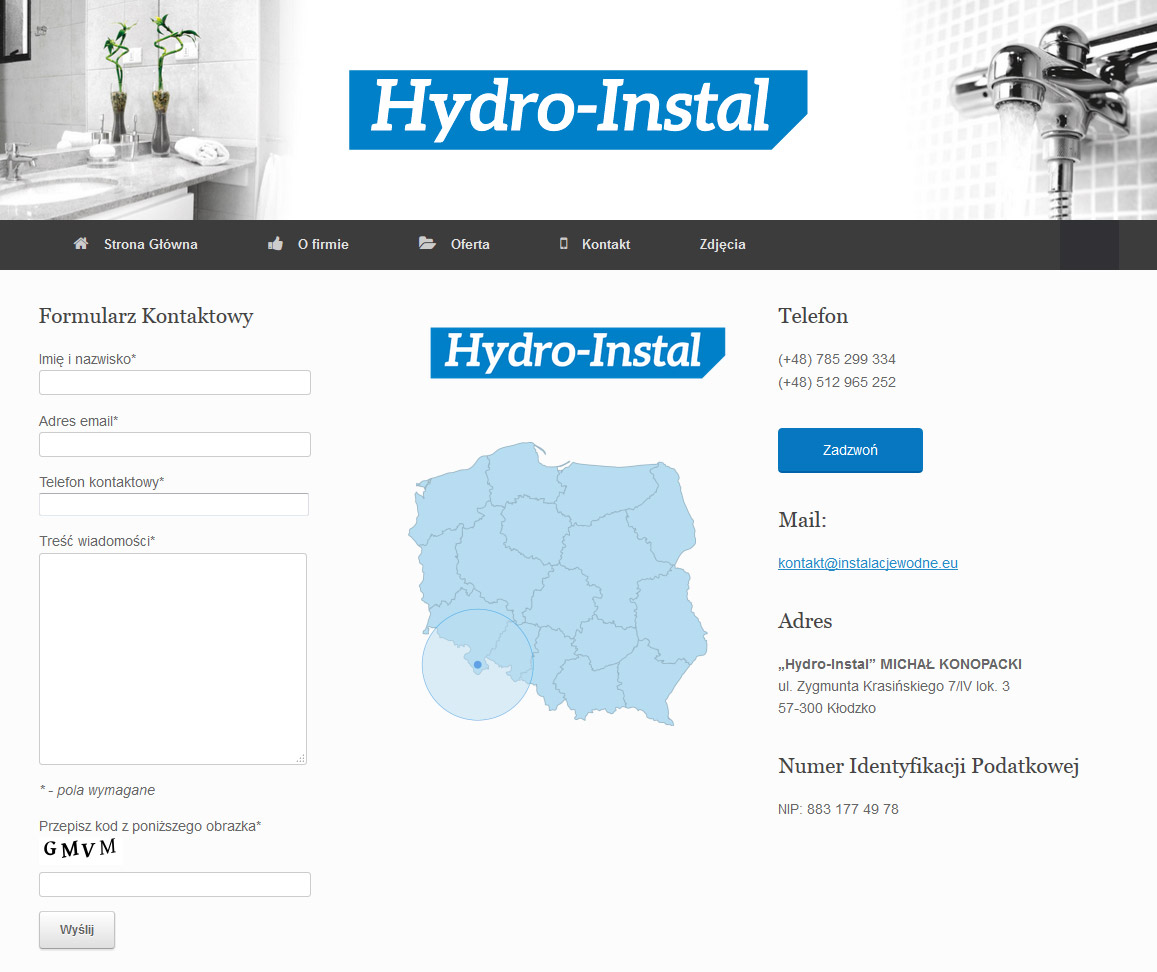Open the Oferta menu item
Image resolution: width=1157 pixels, height=972 pixels.
point(470,244)
